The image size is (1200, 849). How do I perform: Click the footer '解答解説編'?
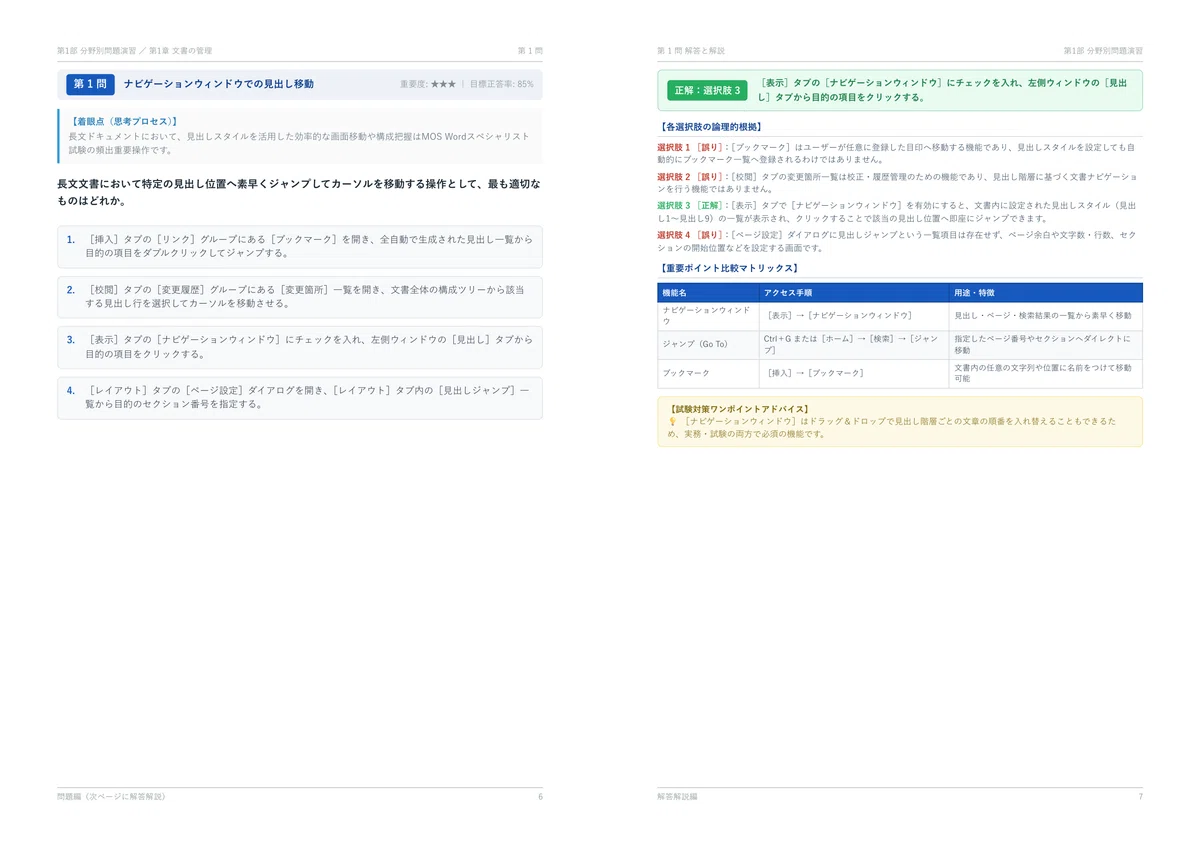pyautogui.click(x=677, y=797)
